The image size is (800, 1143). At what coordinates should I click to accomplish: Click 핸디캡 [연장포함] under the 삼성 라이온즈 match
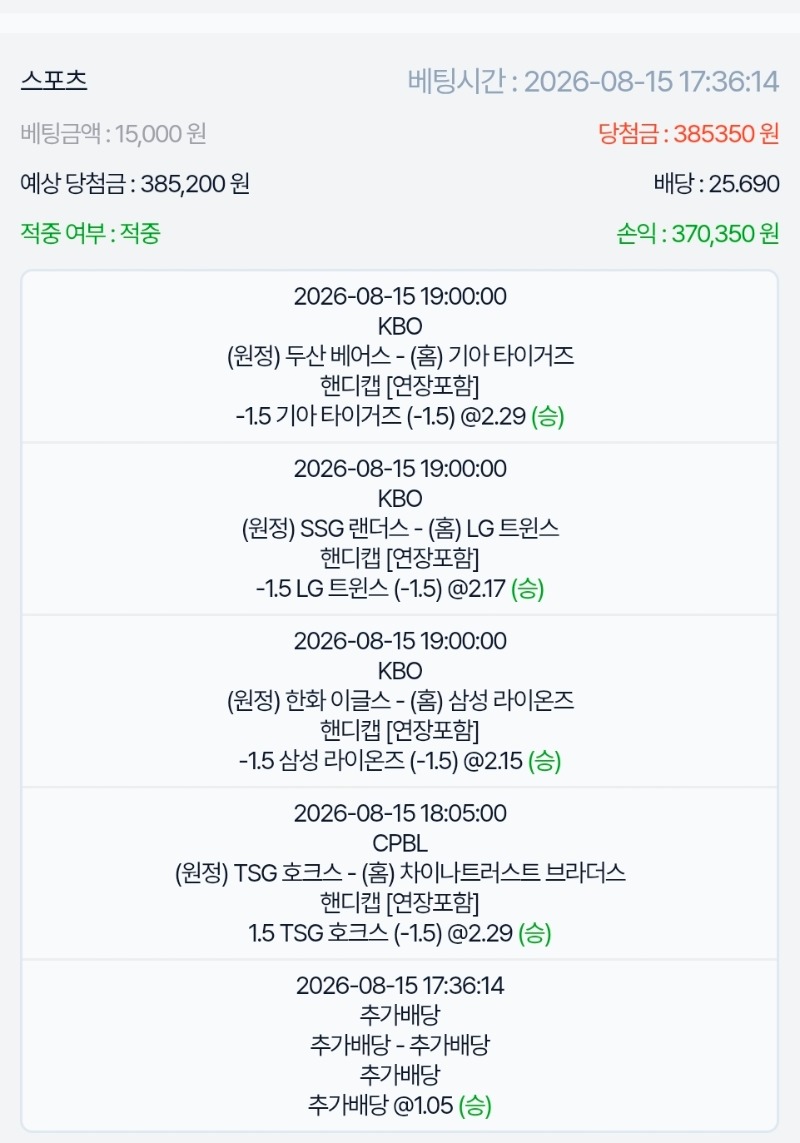click(400, 730)
